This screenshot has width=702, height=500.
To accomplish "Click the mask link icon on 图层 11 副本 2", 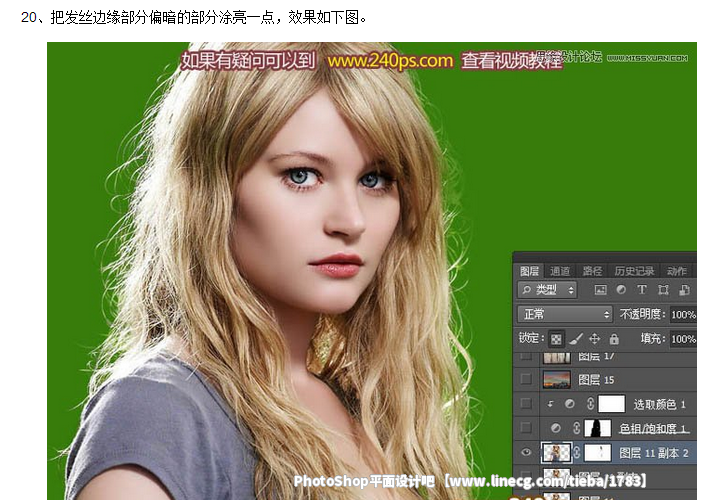I will click(577, 453).
